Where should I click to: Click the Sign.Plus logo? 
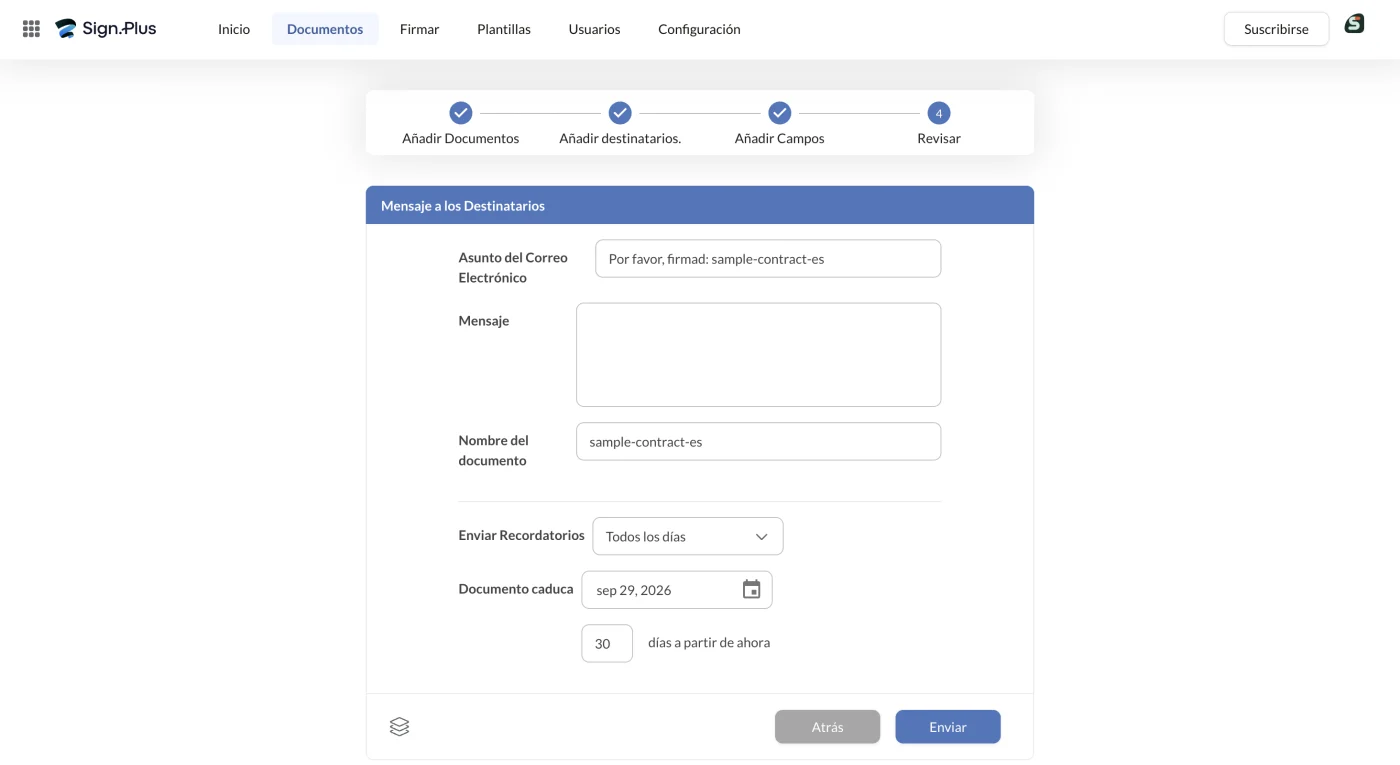point(106,29)
